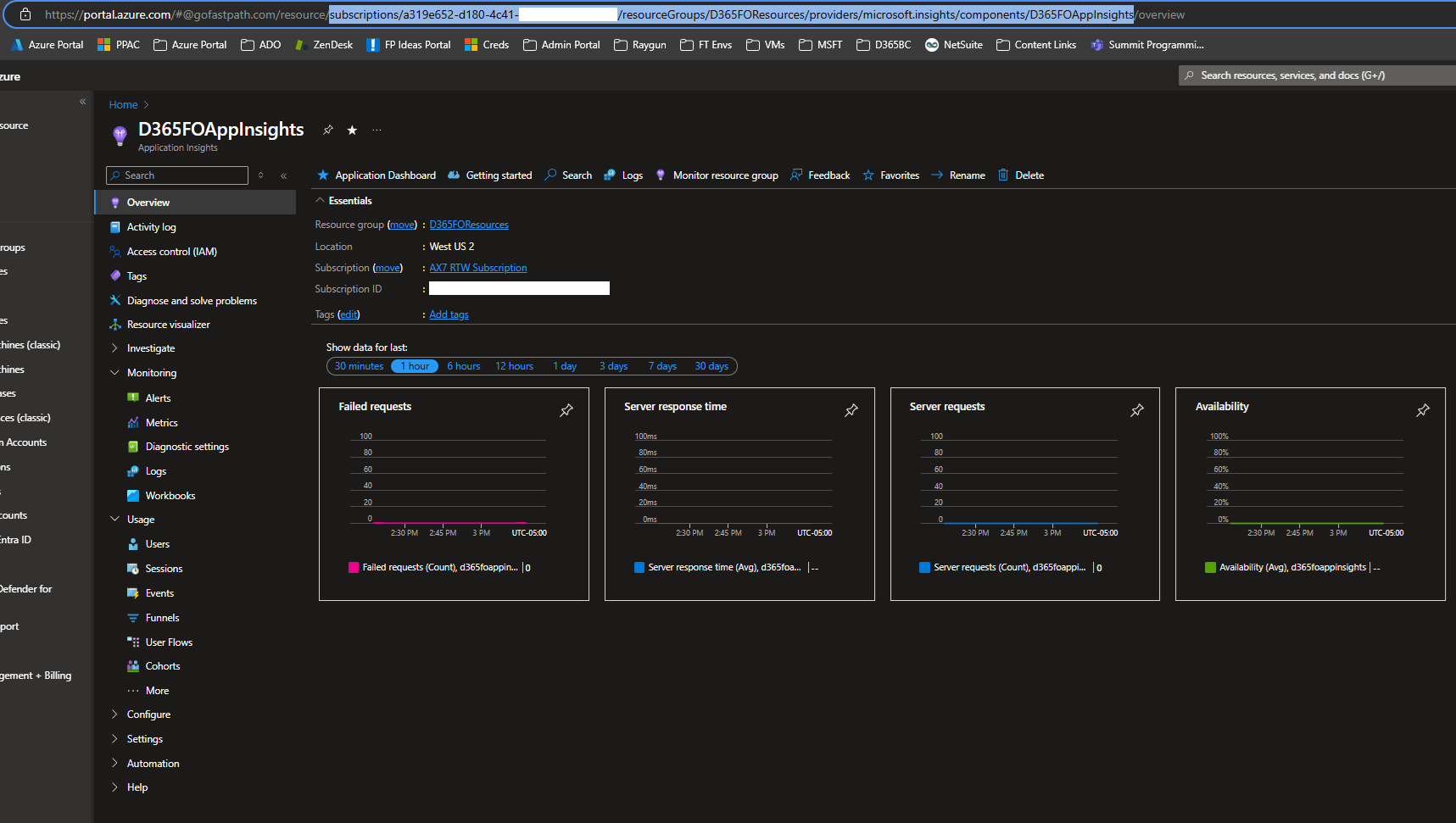Open the AX7 RTW Subscription link
Screen dimensions: 1456x823
[478, 268]
